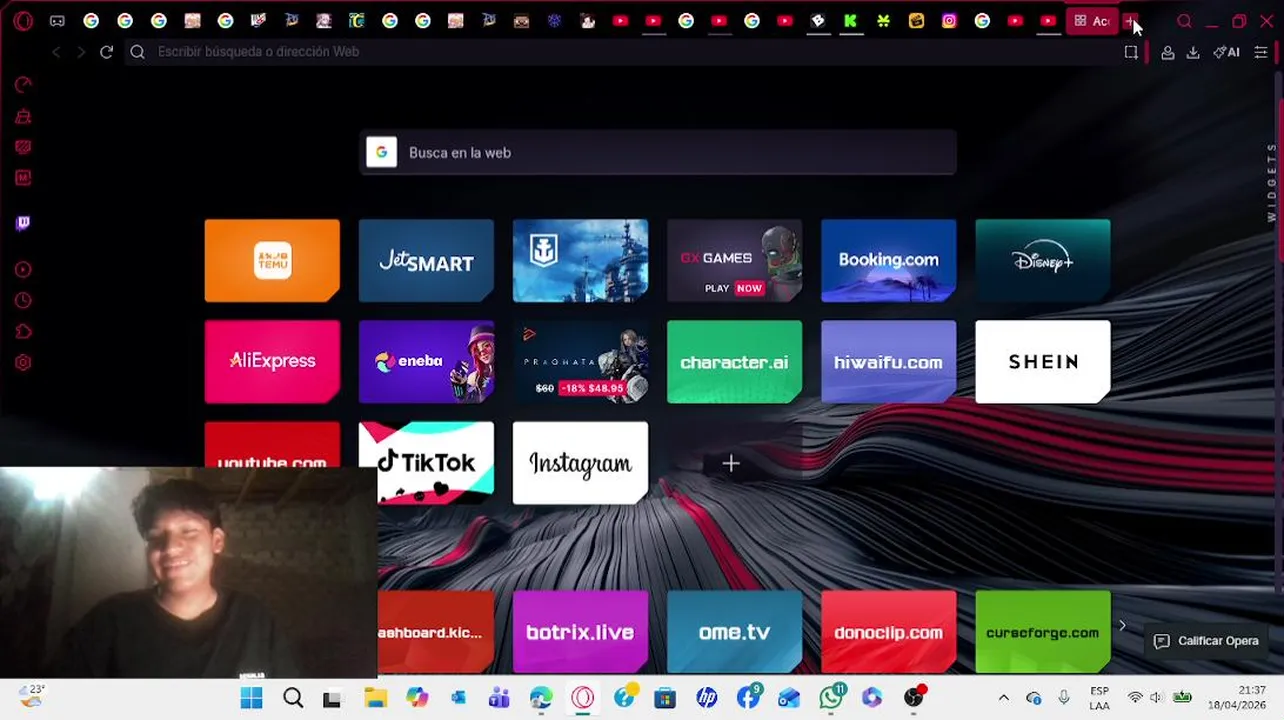Open the hiwaifu.com speed dial
This screenshot has width=1284, height=720.
pos(888,361)
